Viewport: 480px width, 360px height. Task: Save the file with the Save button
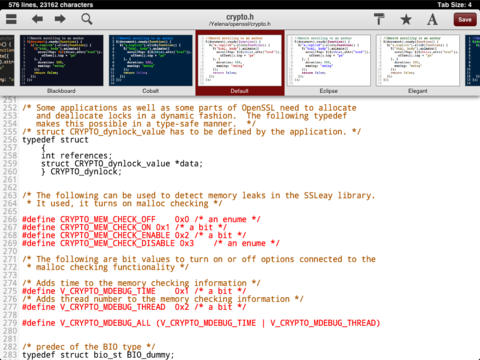click(x=465, y=19)
